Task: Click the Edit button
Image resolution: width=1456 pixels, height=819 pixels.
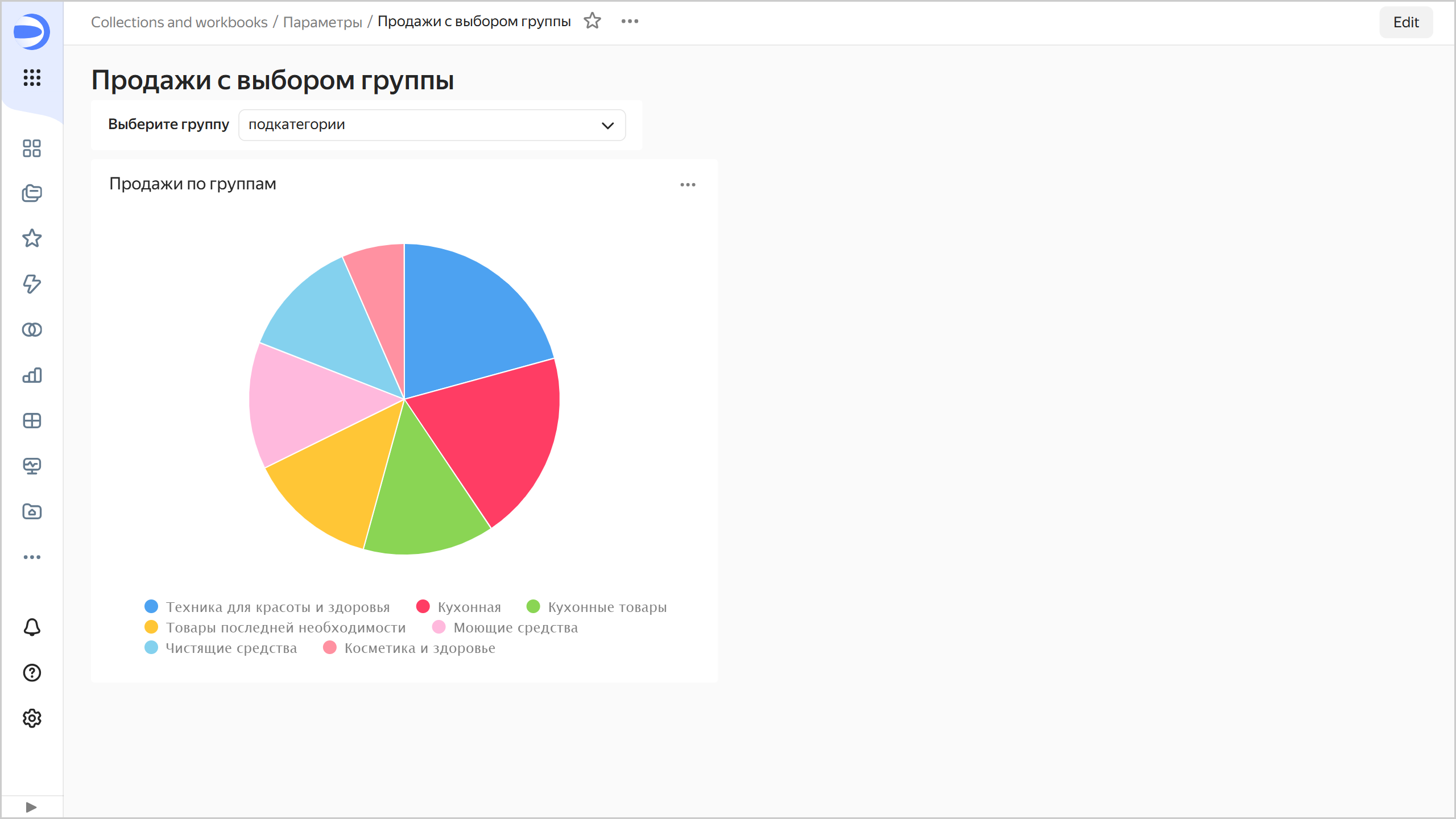Action: [x=1405, y=22]
